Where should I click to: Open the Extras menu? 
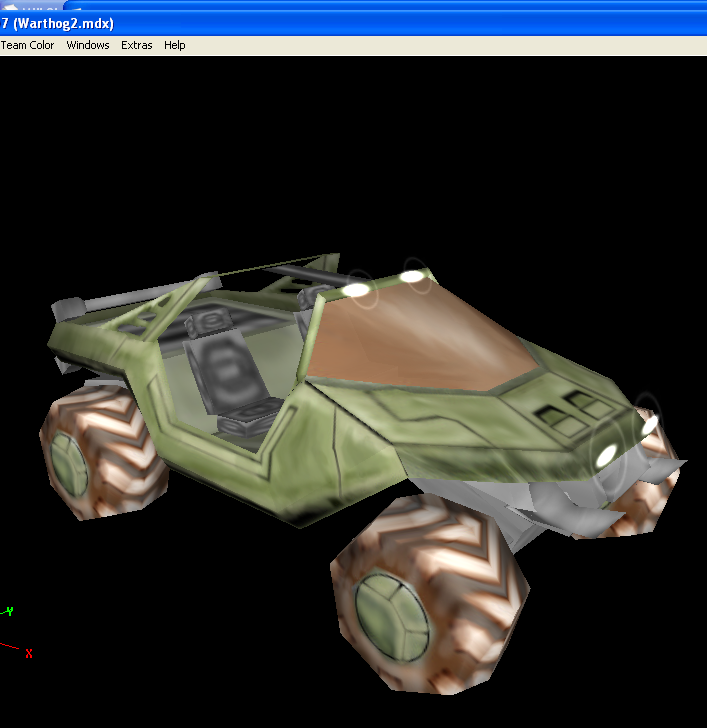click(136, 45)
